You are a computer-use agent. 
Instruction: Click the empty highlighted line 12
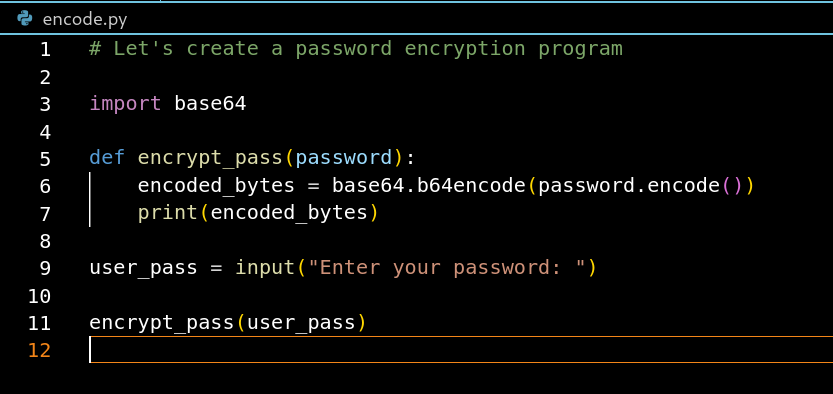[461, 349]
